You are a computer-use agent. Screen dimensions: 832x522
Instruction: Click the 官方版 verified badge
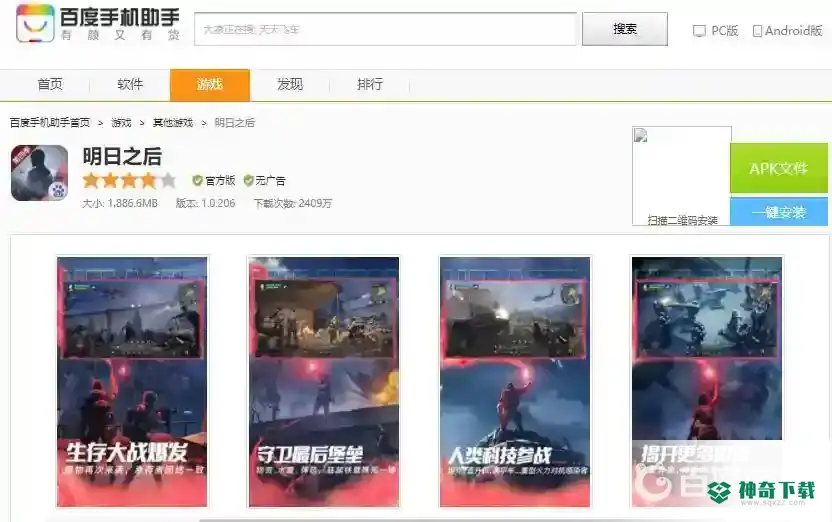tap(213, 180)
